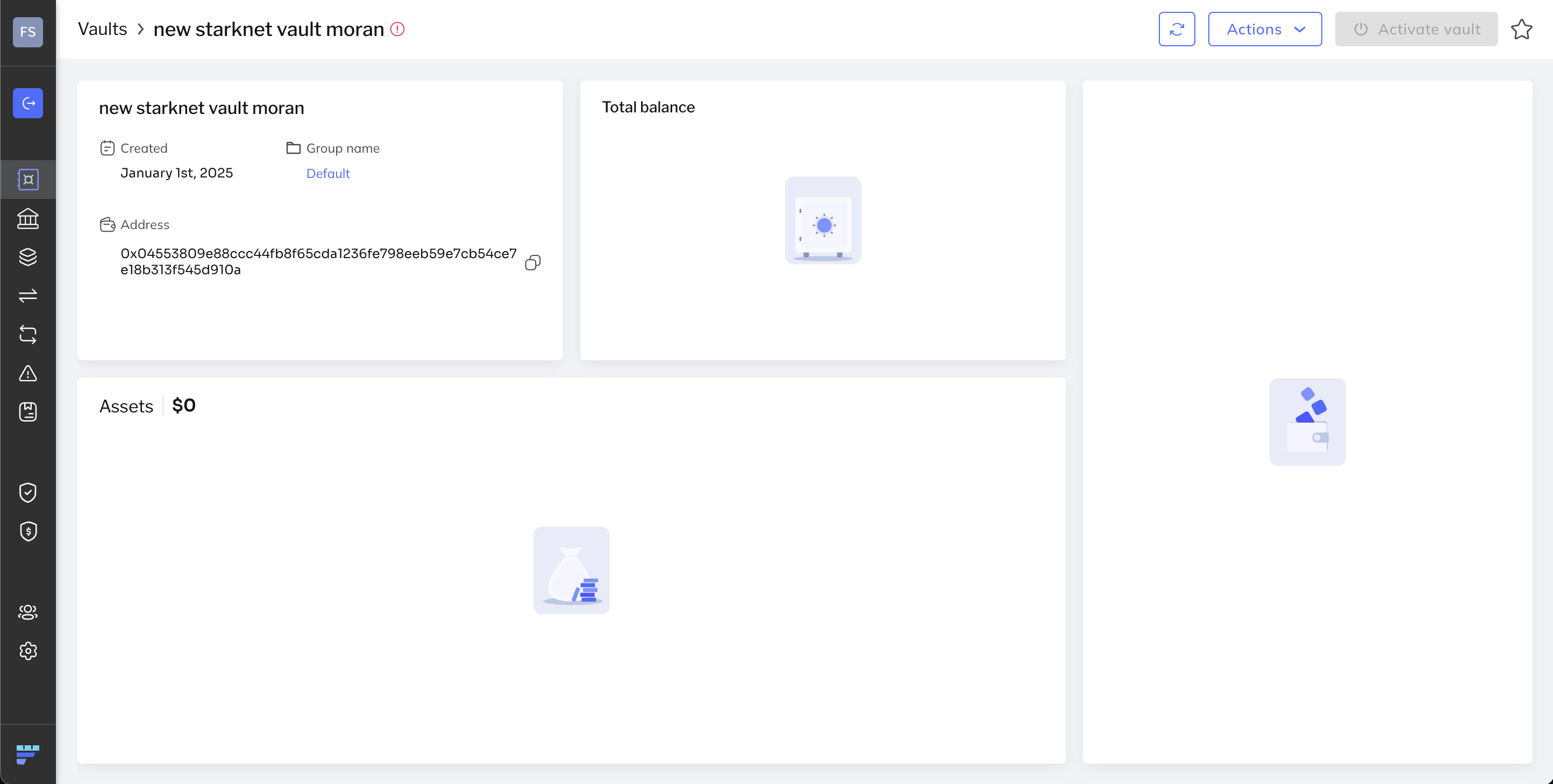Click the refresh vault button
This screenshot has height=784, width=1553.
[x=1176, y=29]
